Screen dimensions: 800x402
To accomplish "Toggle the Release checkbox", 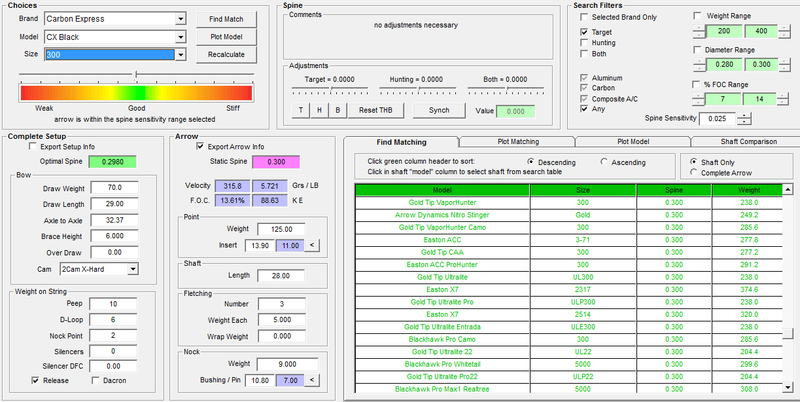I will pyautogui.click(x=35, y=380).
